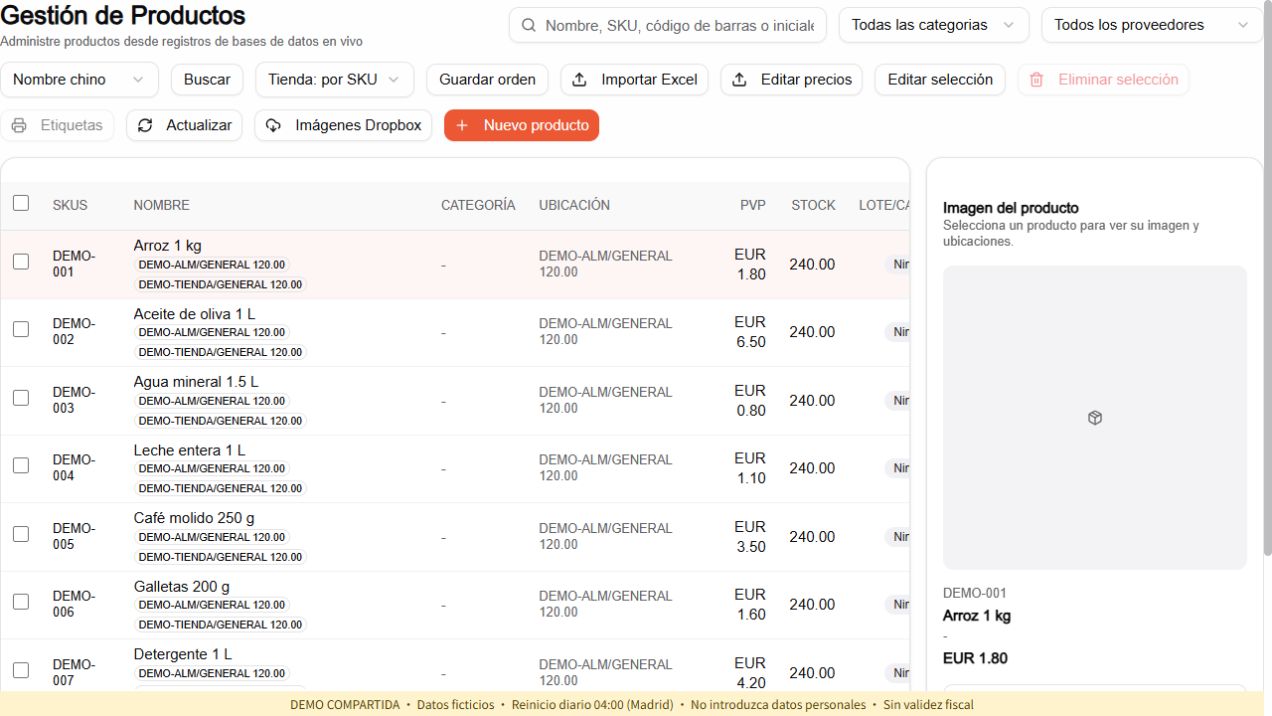Click the UBICACIÓN column header
The height and width of the screenshot is (716, 1272).
[x=574, y=205]
